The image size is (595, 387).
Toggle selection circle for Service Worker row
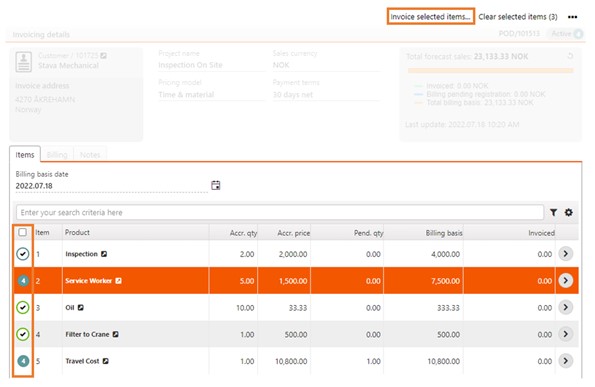pyautogui.click(x=23, y=281)
